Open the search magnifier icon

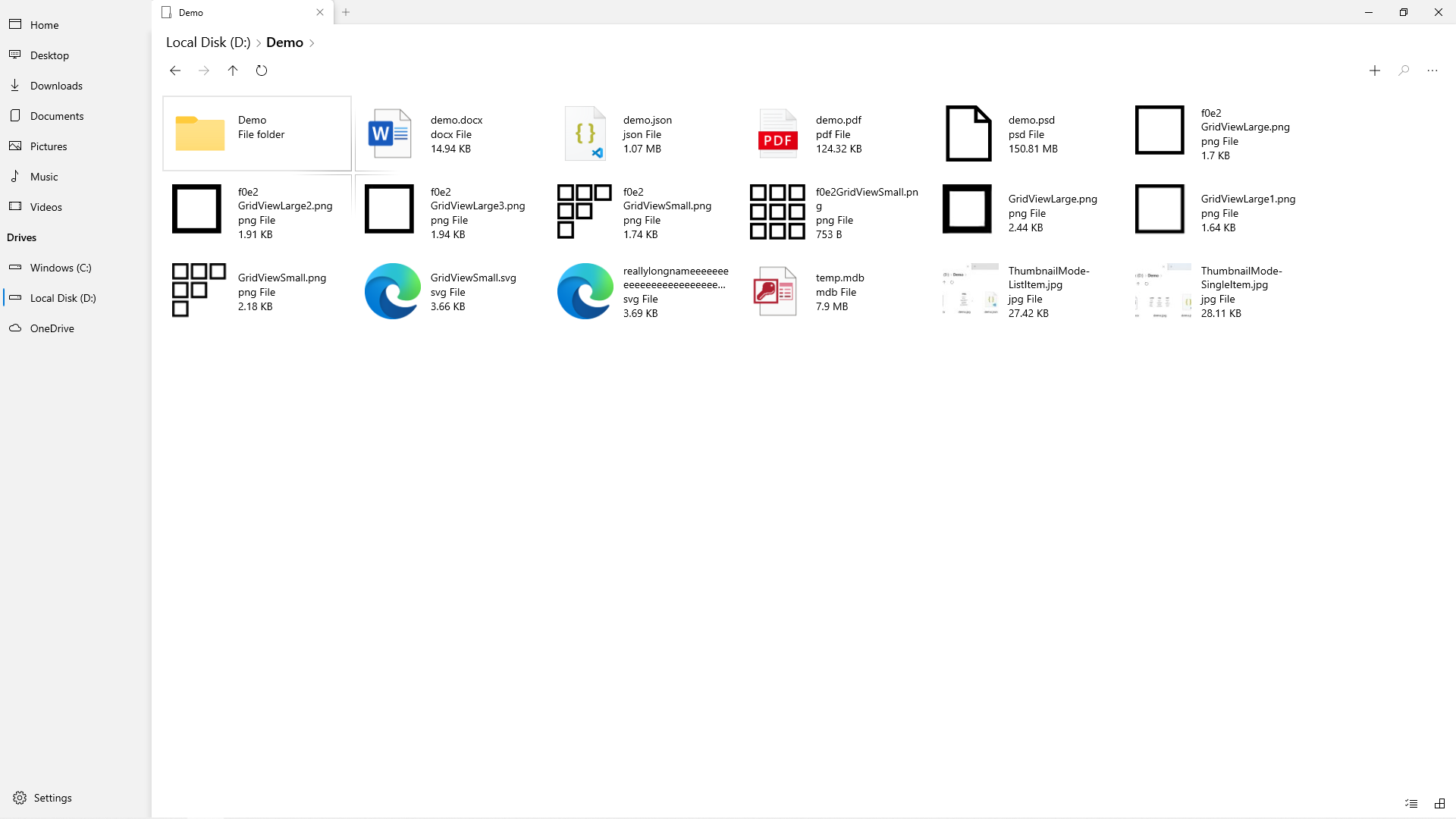[1404, 71]
